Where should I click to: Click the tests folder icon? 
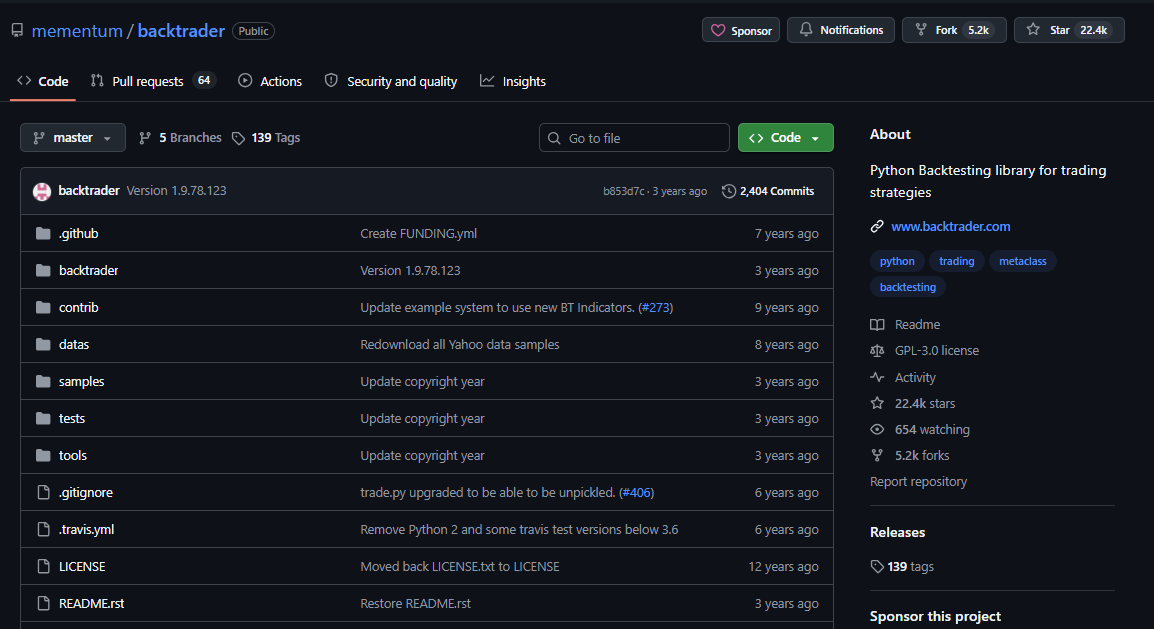[x=43, y=418]
